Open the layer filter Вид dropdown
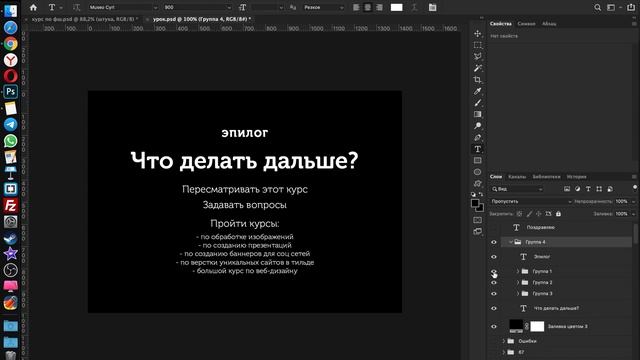640x360 pixels. tap(517, 189)
